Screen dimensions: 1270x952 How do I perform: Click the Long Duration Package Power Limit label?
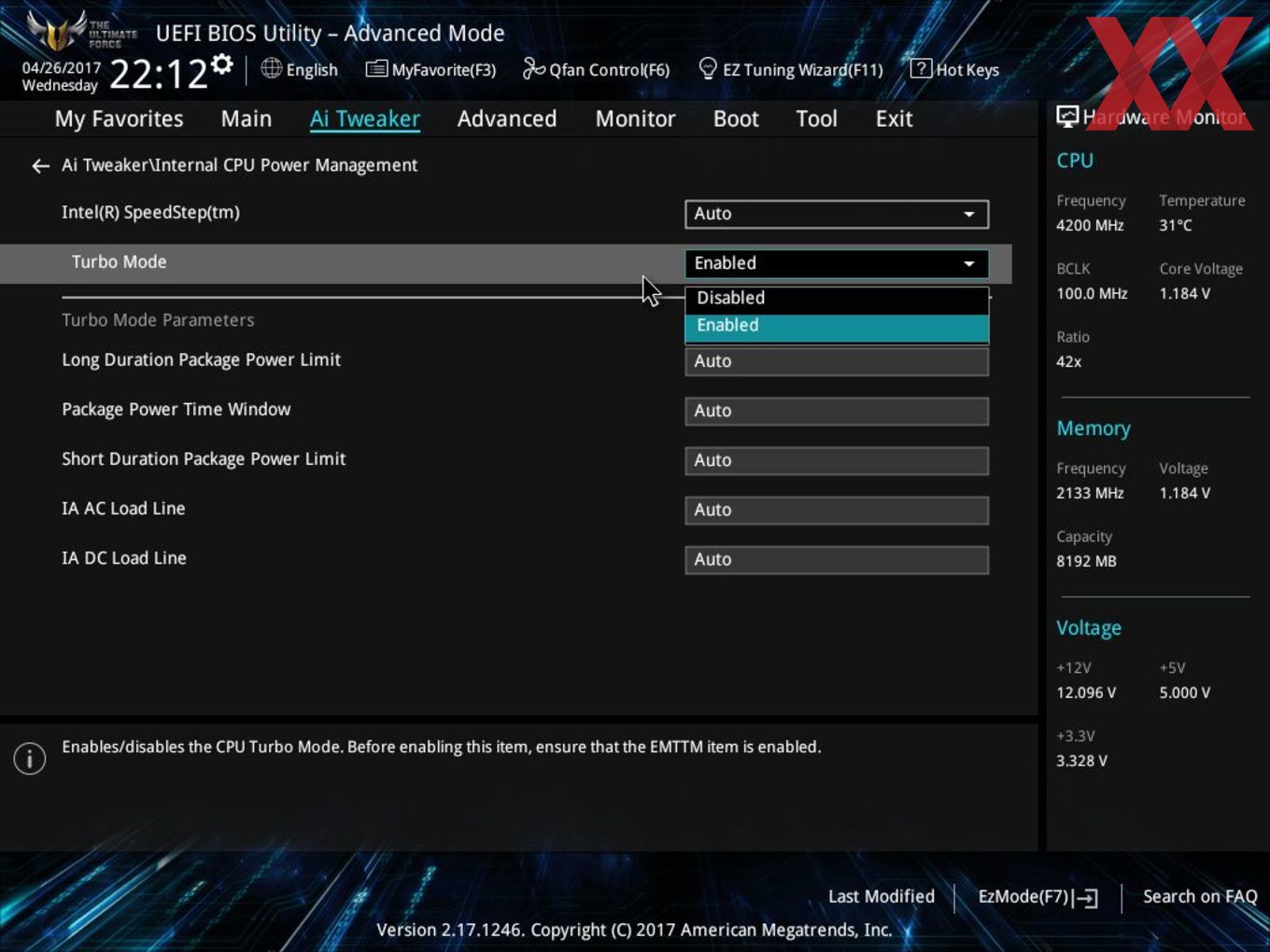pos(201,360)
